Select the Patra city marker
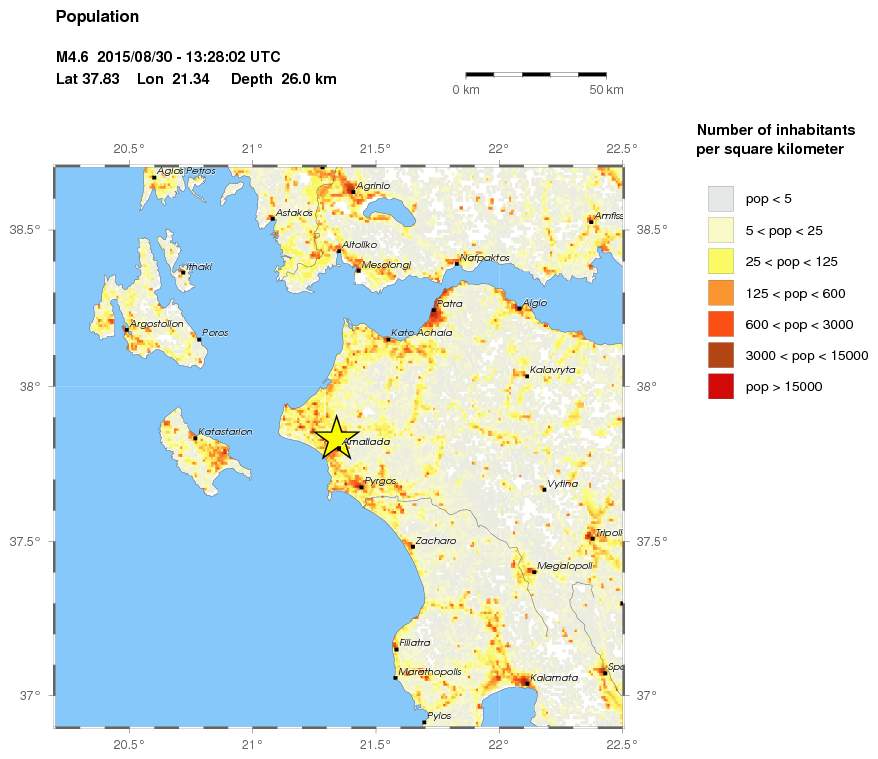 (x=434, y=310)
